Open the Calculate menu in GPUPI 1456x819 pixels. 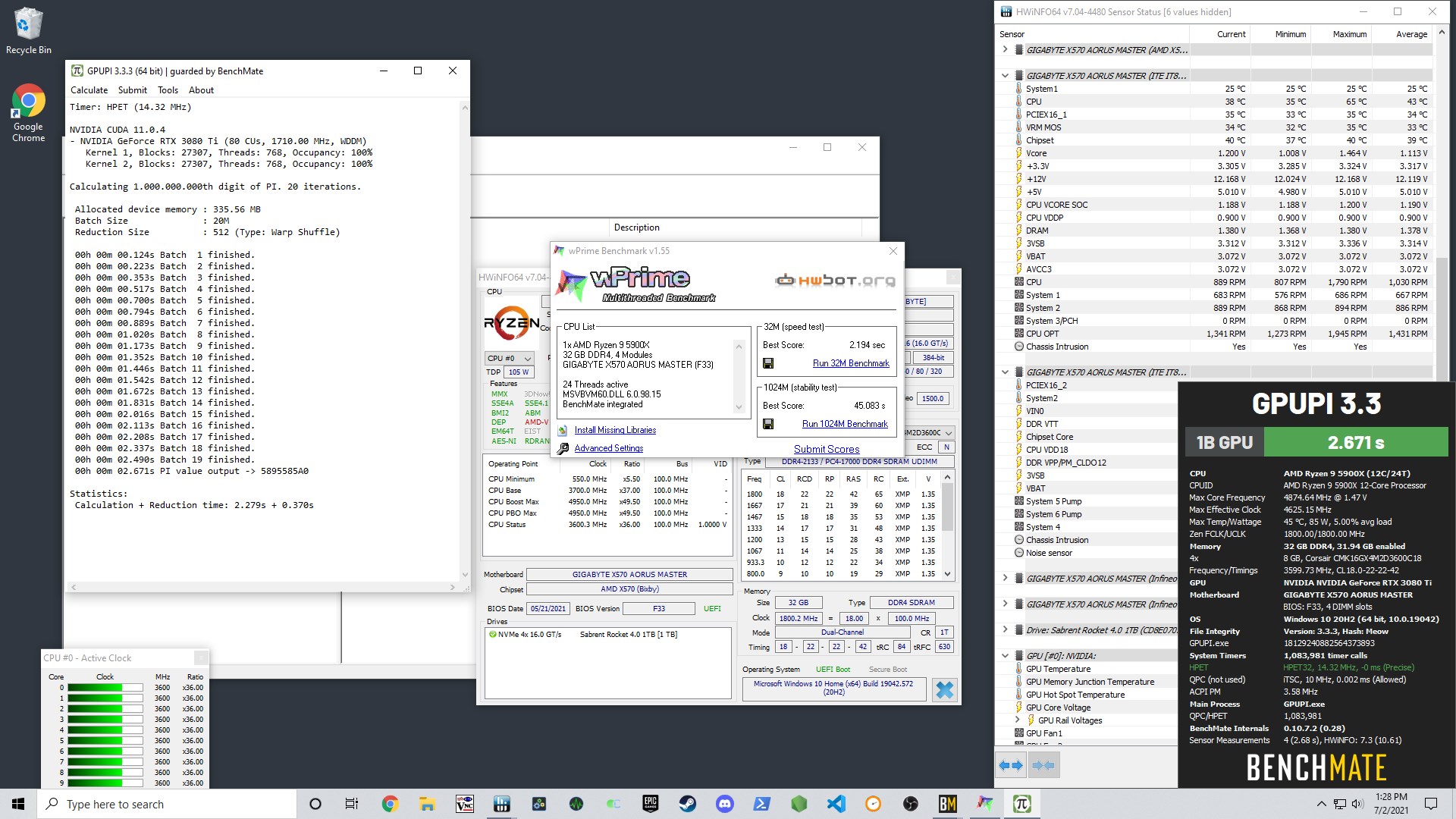89,89
